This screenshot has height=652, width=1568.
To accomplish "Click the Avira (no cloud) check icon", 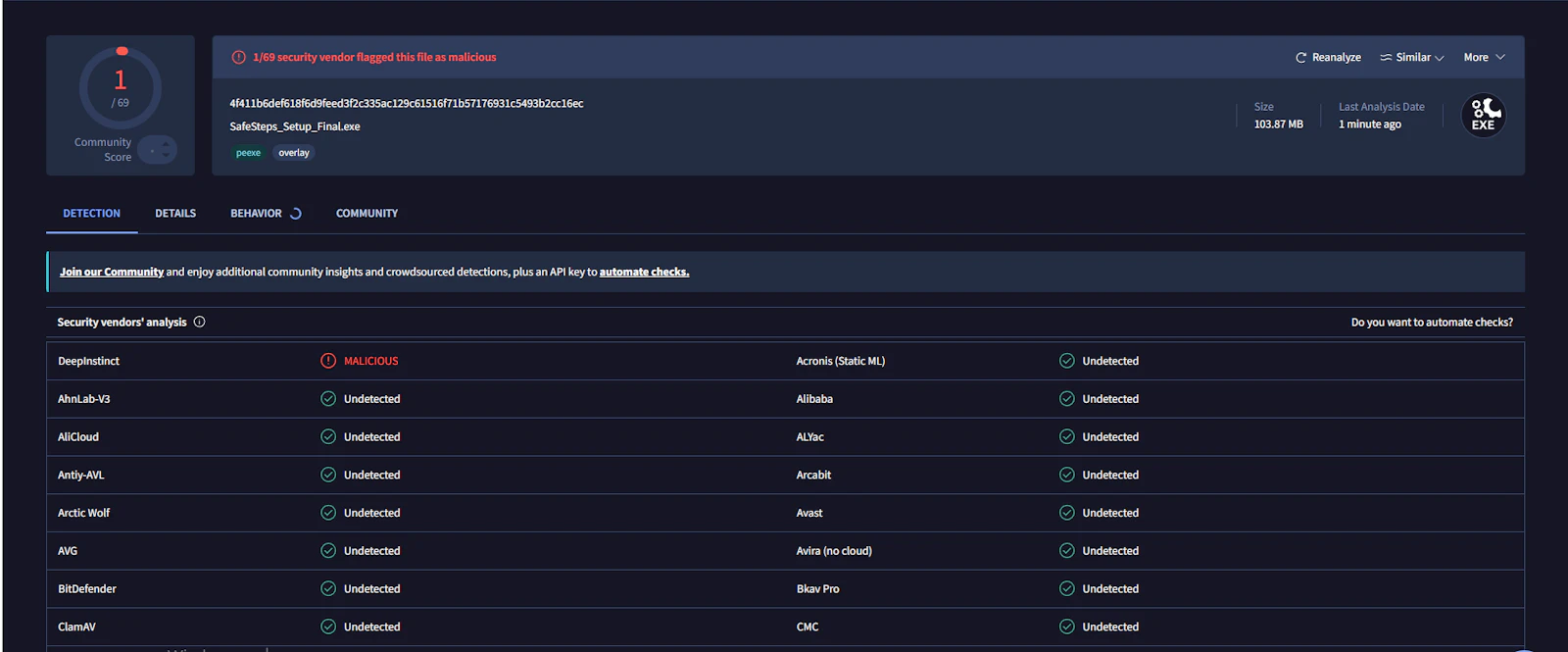I will coord(1067,551).
